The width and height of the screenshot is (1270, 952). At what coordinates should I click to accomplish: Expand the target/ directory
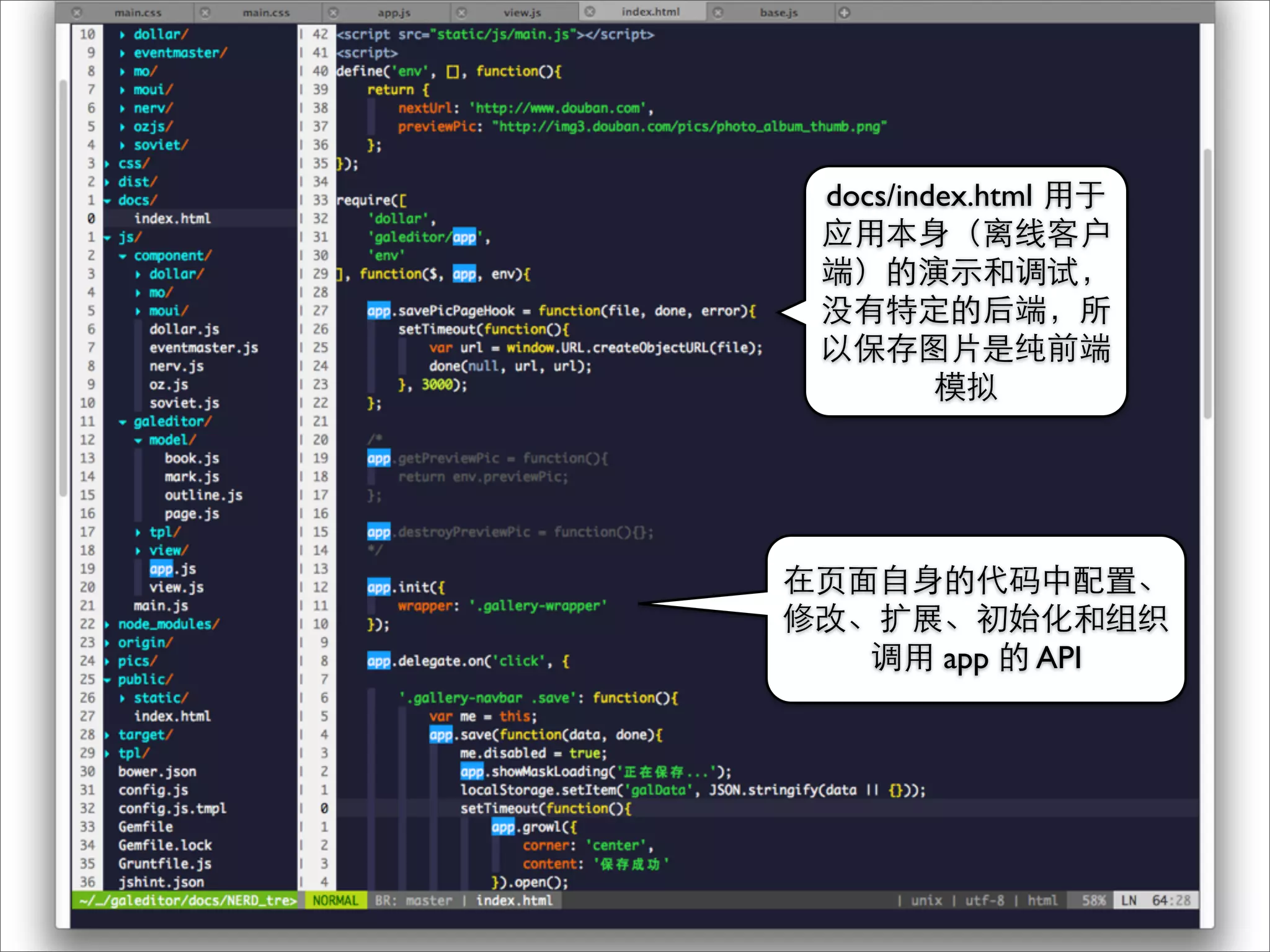(x=107, y=735)
